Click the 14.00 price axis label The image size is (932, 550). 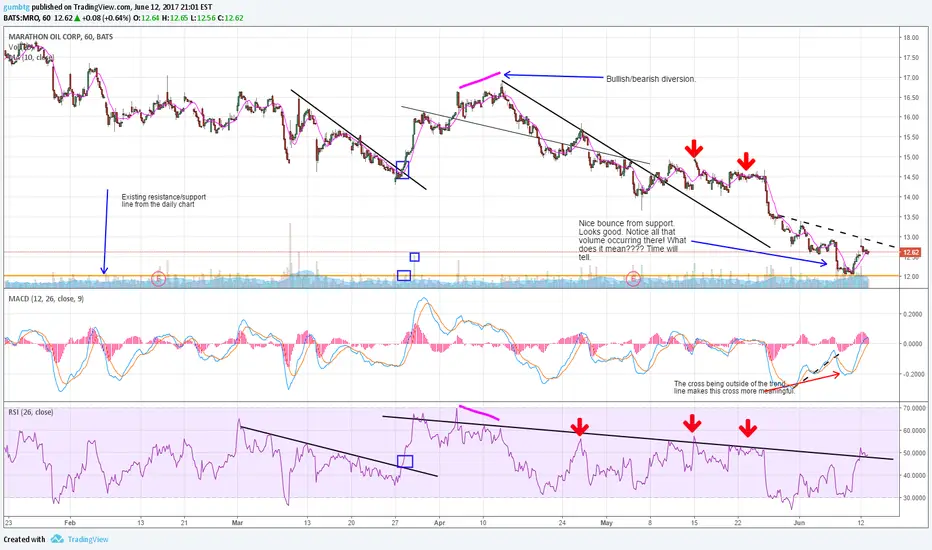tap(911, 197)
